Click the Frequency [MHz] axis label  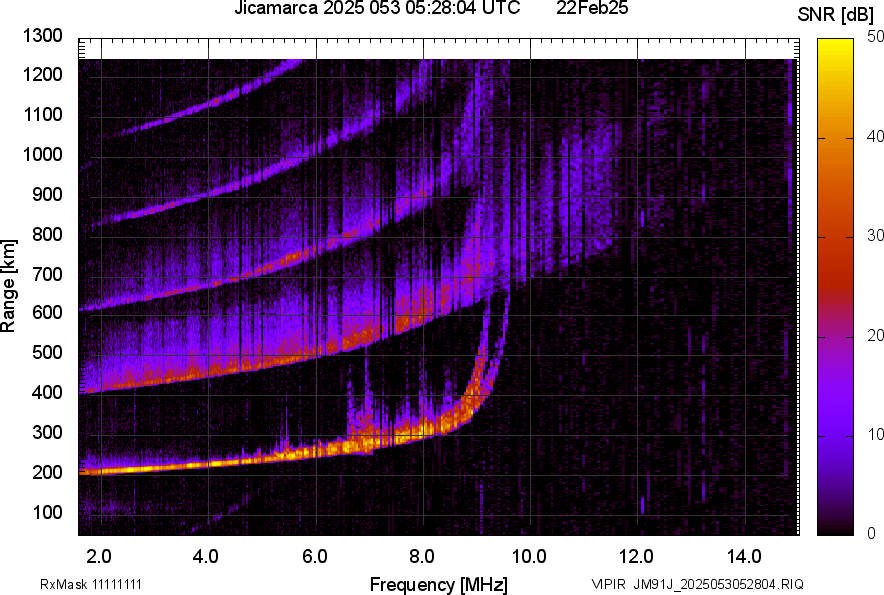click(x=438, y=584)
